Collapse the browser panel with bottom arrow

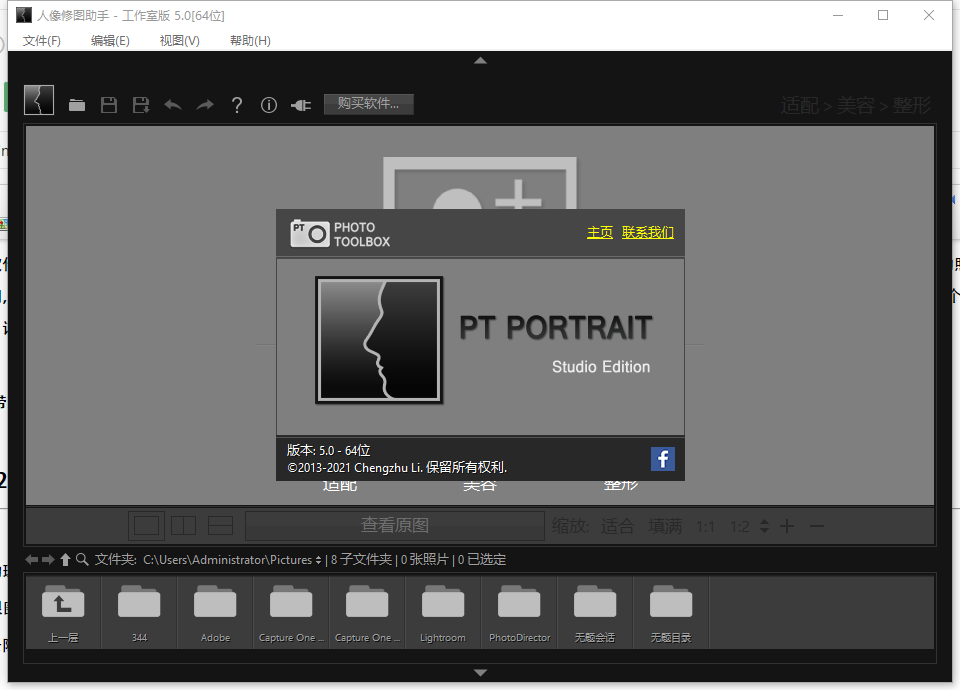[x=480, y=672]
